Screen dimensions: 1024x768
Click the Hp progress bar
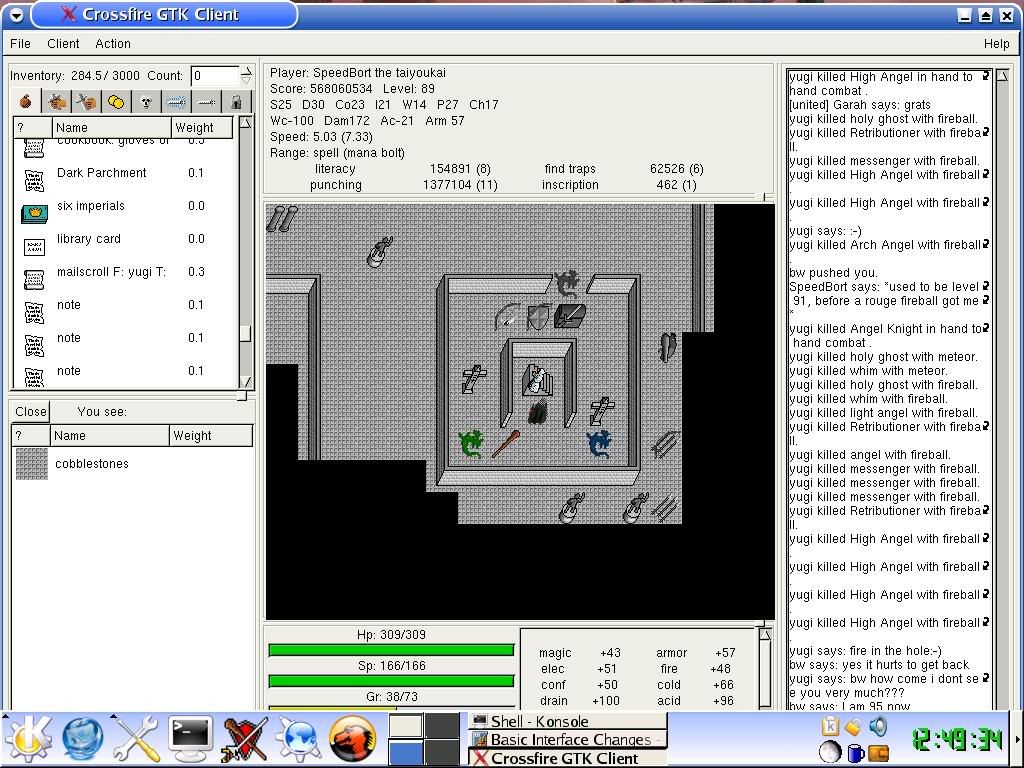(x=391, y=650)
